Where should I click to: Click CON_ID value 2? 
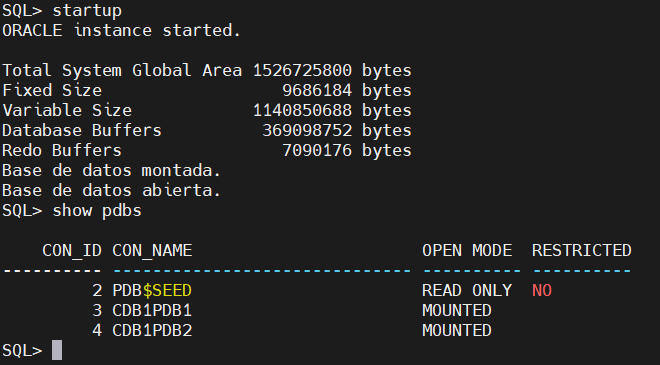pyautogui.click(x=97, y=290)
